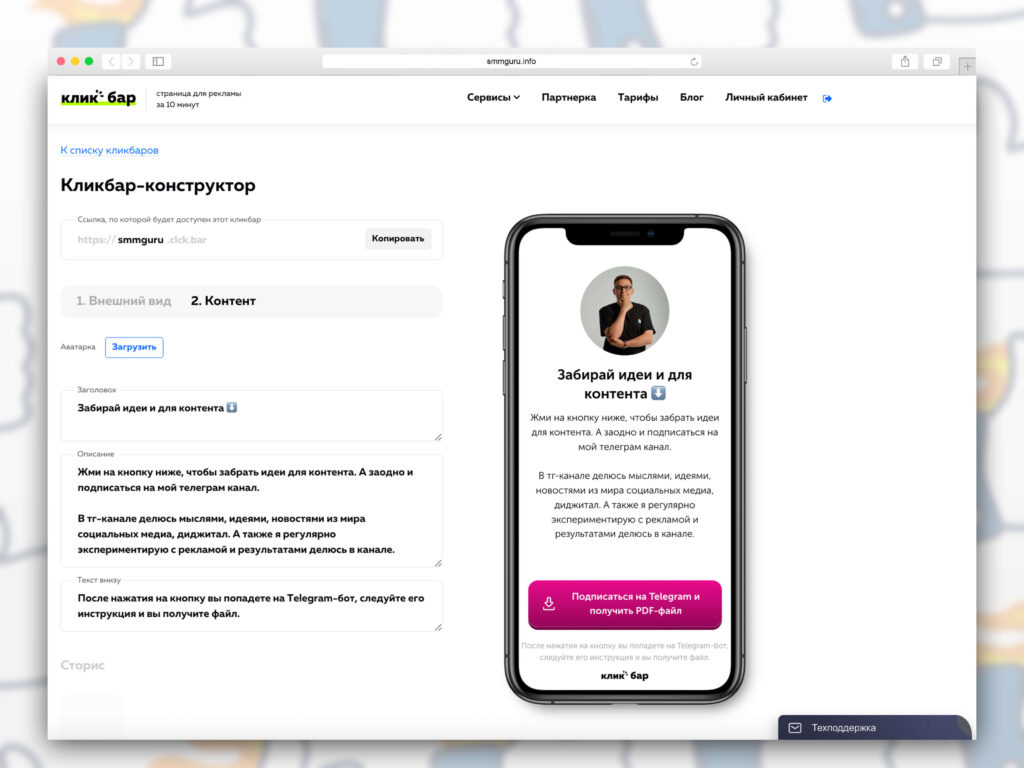Screen dimensions: 1024x768
Task: Select the 2. Контент tab
Action: 223,301
